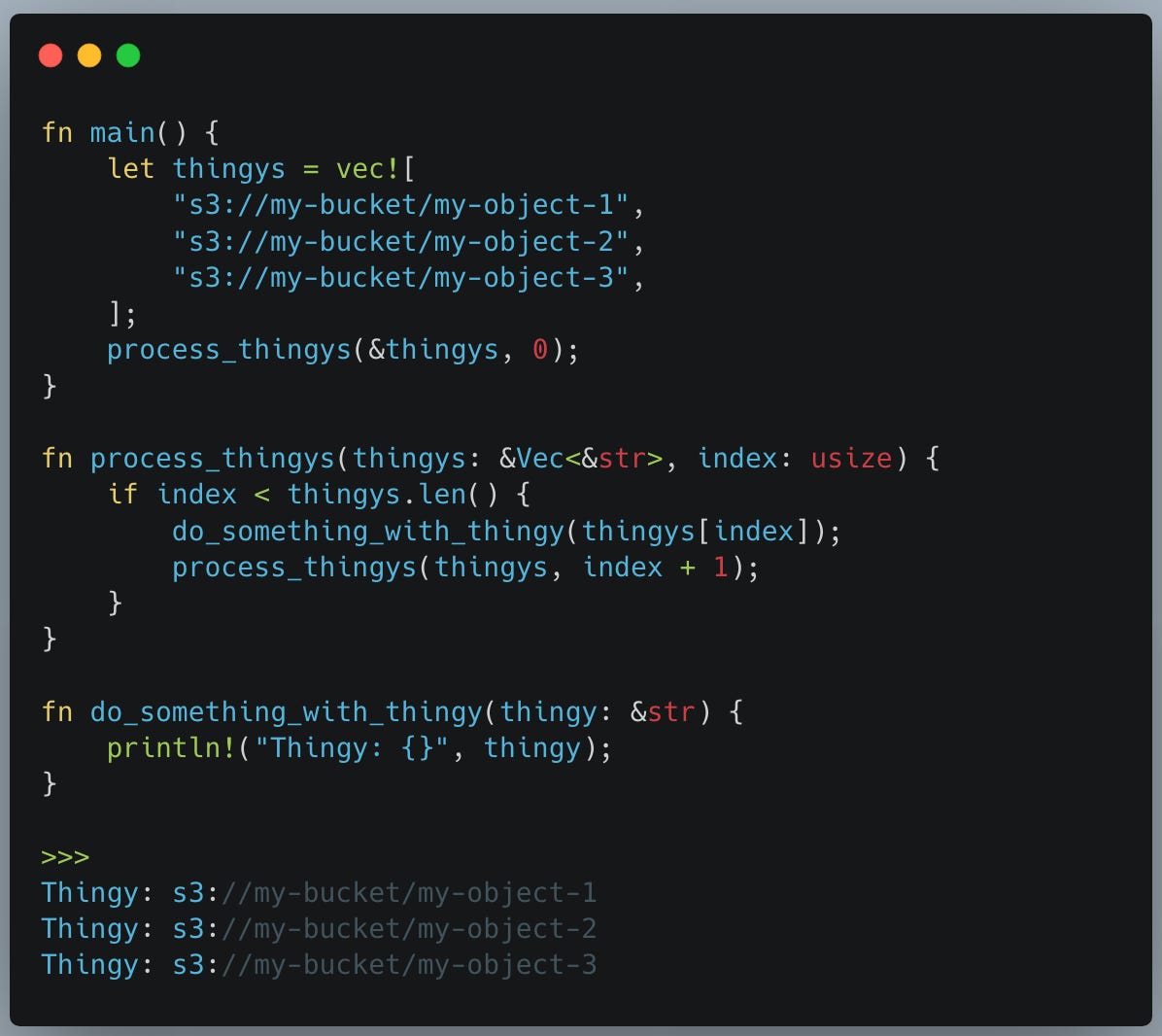The image size is (1162, 1036).
Task: Click the >>> output prompt marker
Action: 64,856
